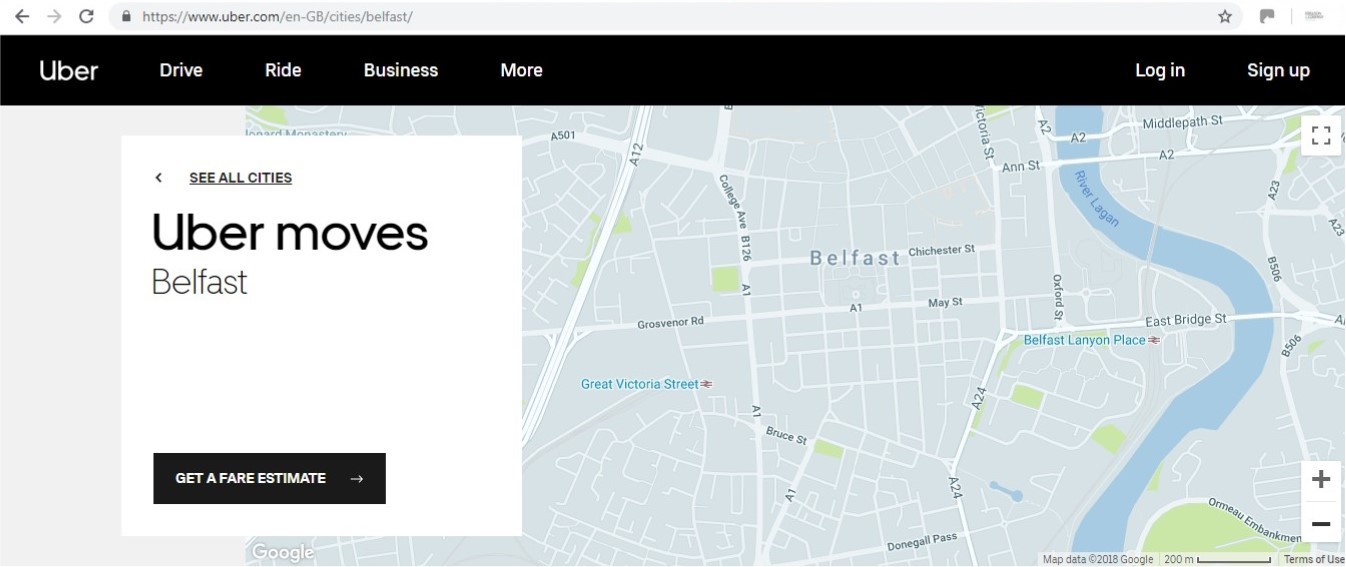This screenshot has height=567, width=1346.
Task: Click the Great Victoria Street station icon
Action: 707,384
